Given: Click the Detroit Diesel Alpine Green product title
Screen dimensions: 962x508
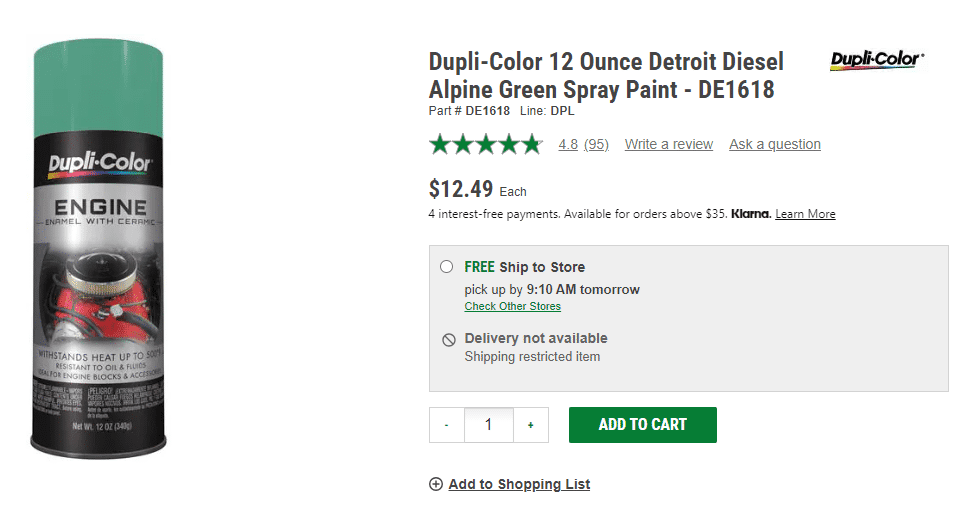Looking at the screenshot, I should coord(606,75).
